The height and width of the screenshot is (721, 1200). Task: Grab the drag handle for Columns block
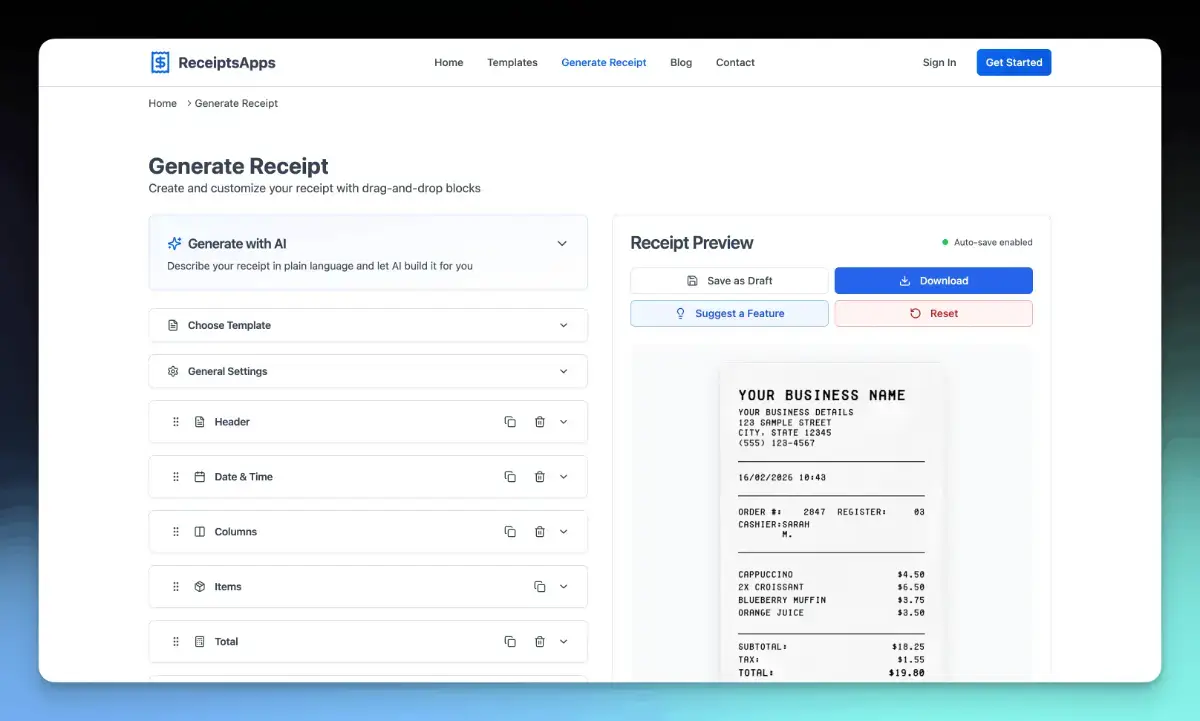176,532
